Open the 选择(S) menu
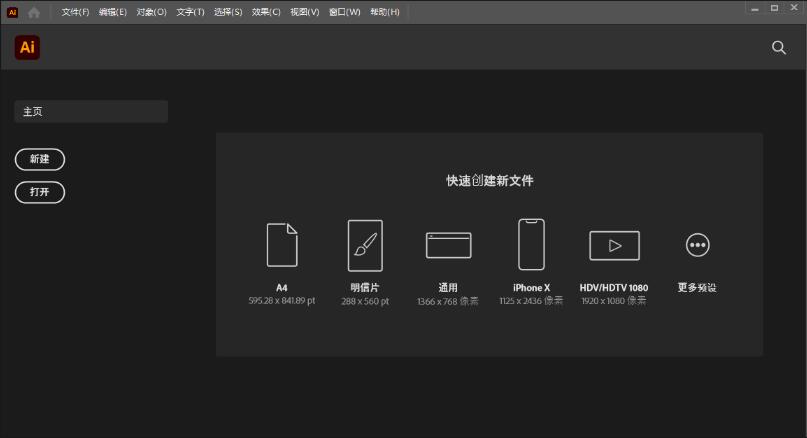The image size is (807, 438). pos(228,12)
